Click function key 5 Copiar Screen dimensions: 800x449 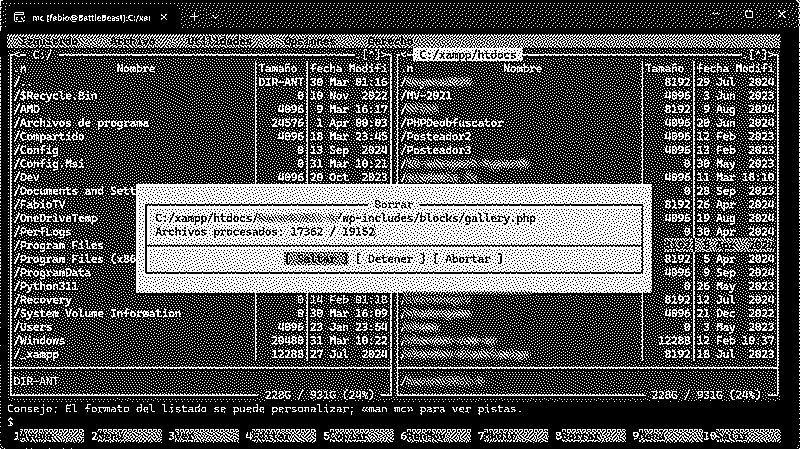(x=359, y=436)
